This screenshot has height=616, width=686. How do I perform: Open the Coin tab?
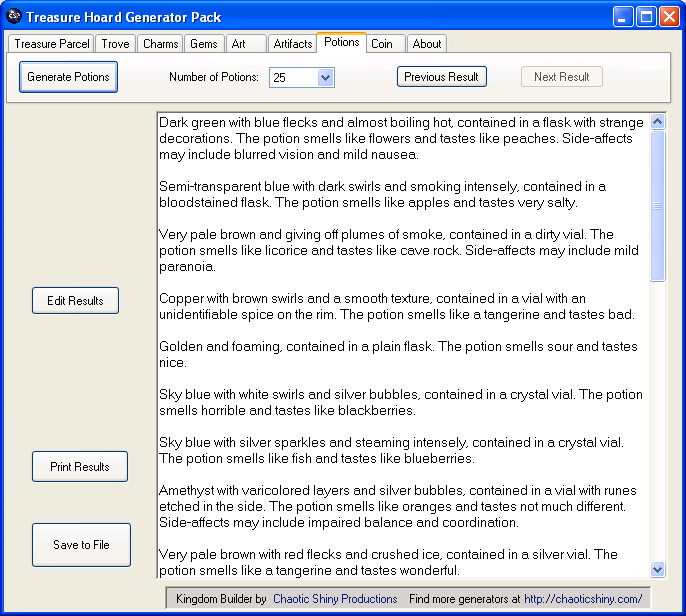click(386, 44)
